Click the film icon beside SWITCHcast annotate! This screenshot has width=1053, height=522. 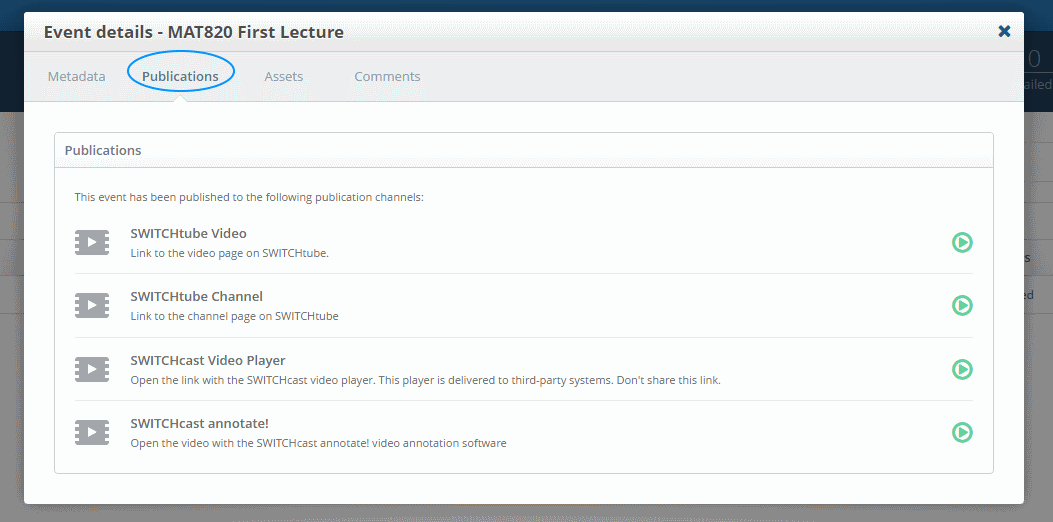92,432
